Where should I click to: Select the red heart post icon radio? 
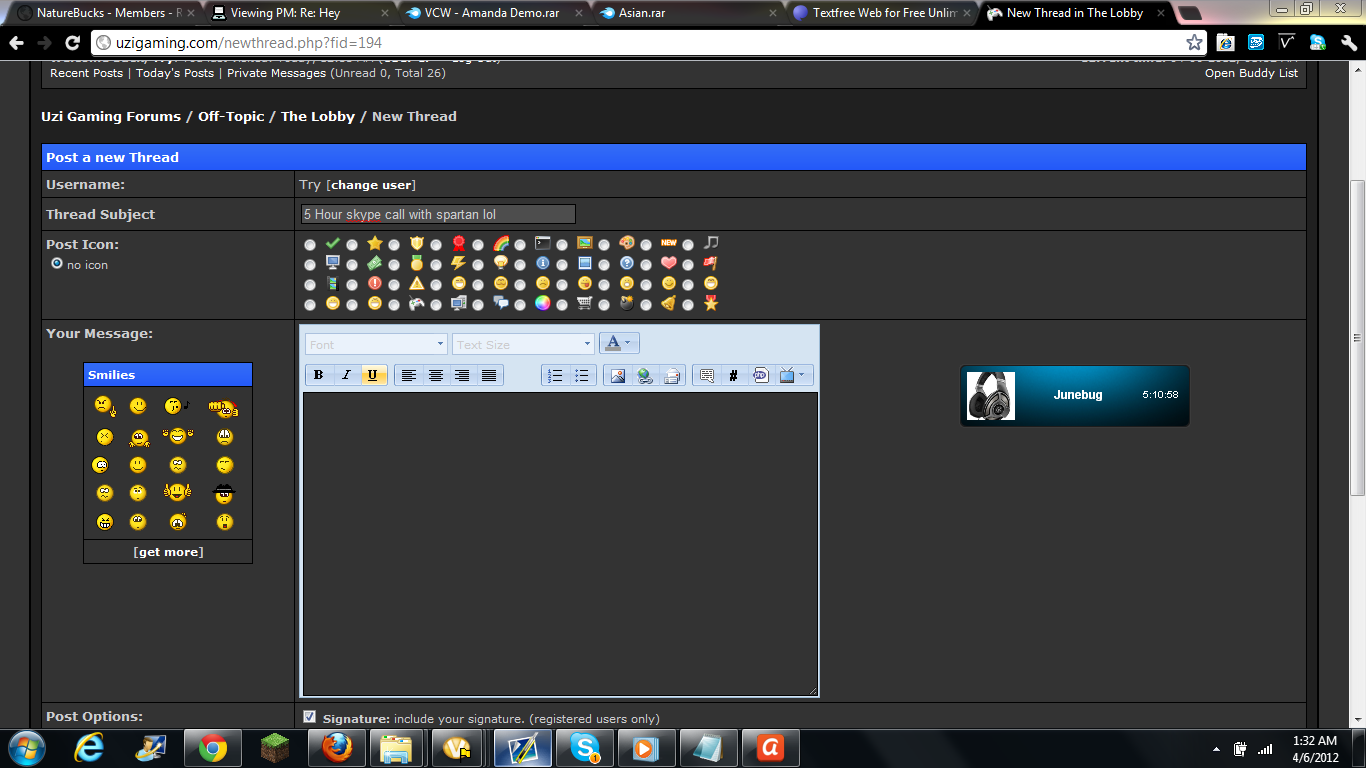(646, 264)
